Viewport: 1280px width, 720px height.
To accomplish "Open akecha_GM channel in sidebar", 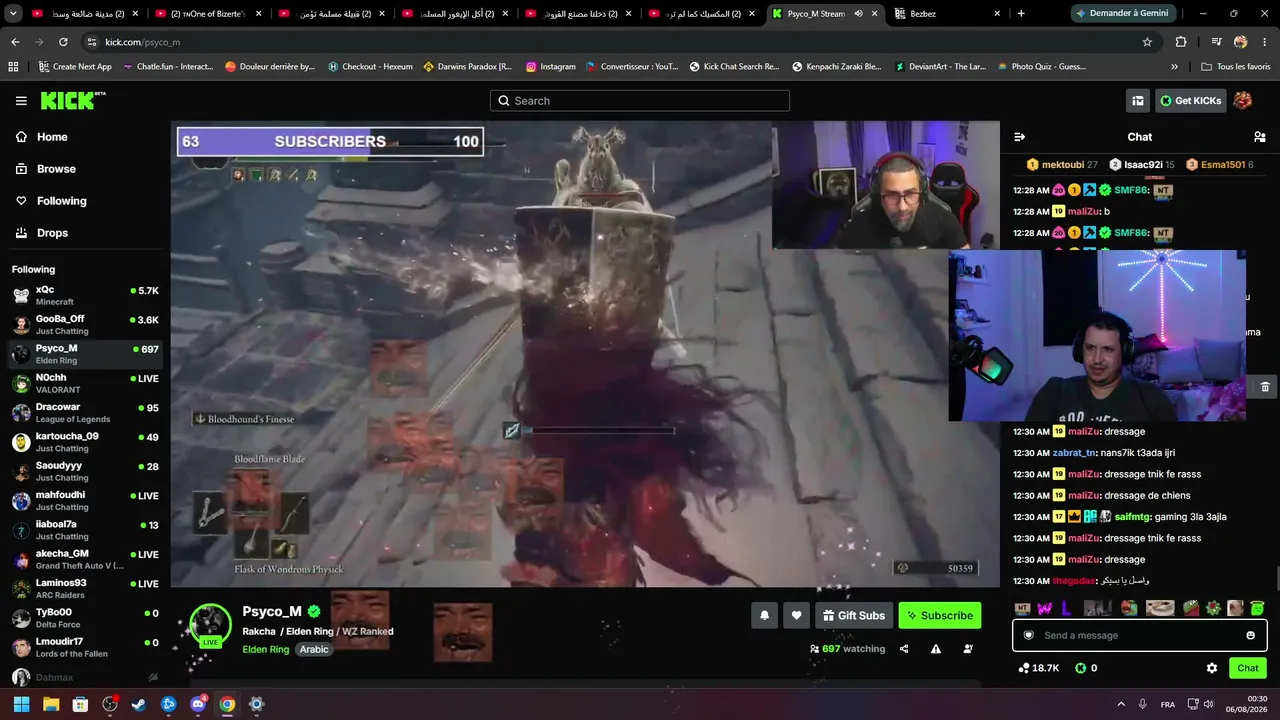I will pos(85,559).
